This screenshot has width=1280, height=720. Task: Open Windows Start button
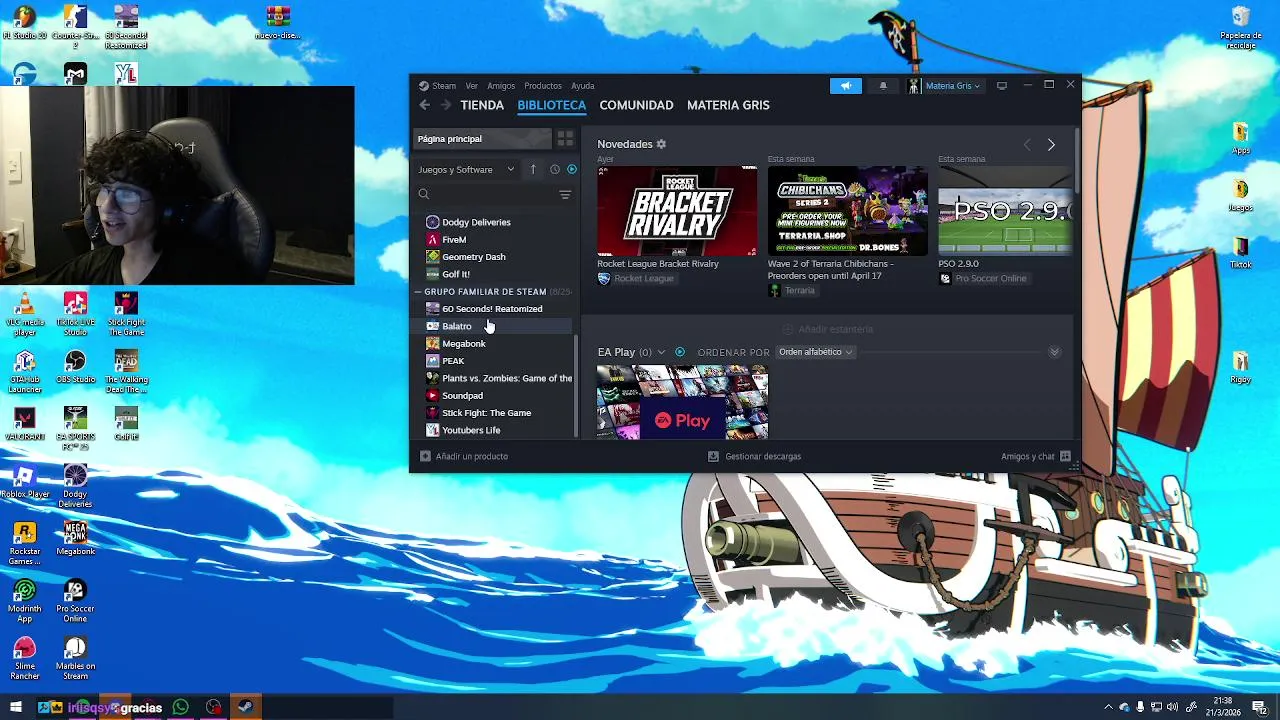pos(15,707)
